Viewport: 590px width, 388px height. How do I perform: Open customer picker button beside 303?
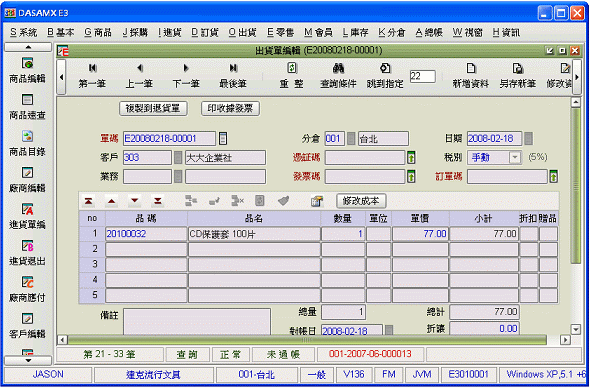coord(178,157)
